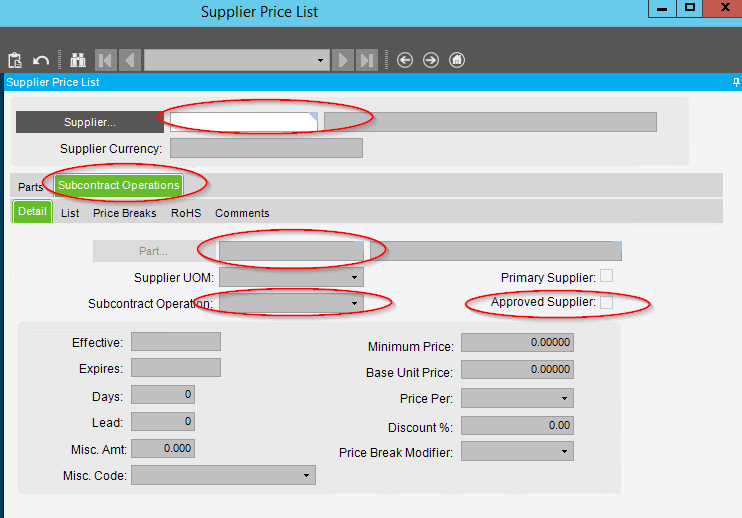The height and width of the screenshot is (518, 742).
Task: Click the circular Home icon
Action: (457, 60)
